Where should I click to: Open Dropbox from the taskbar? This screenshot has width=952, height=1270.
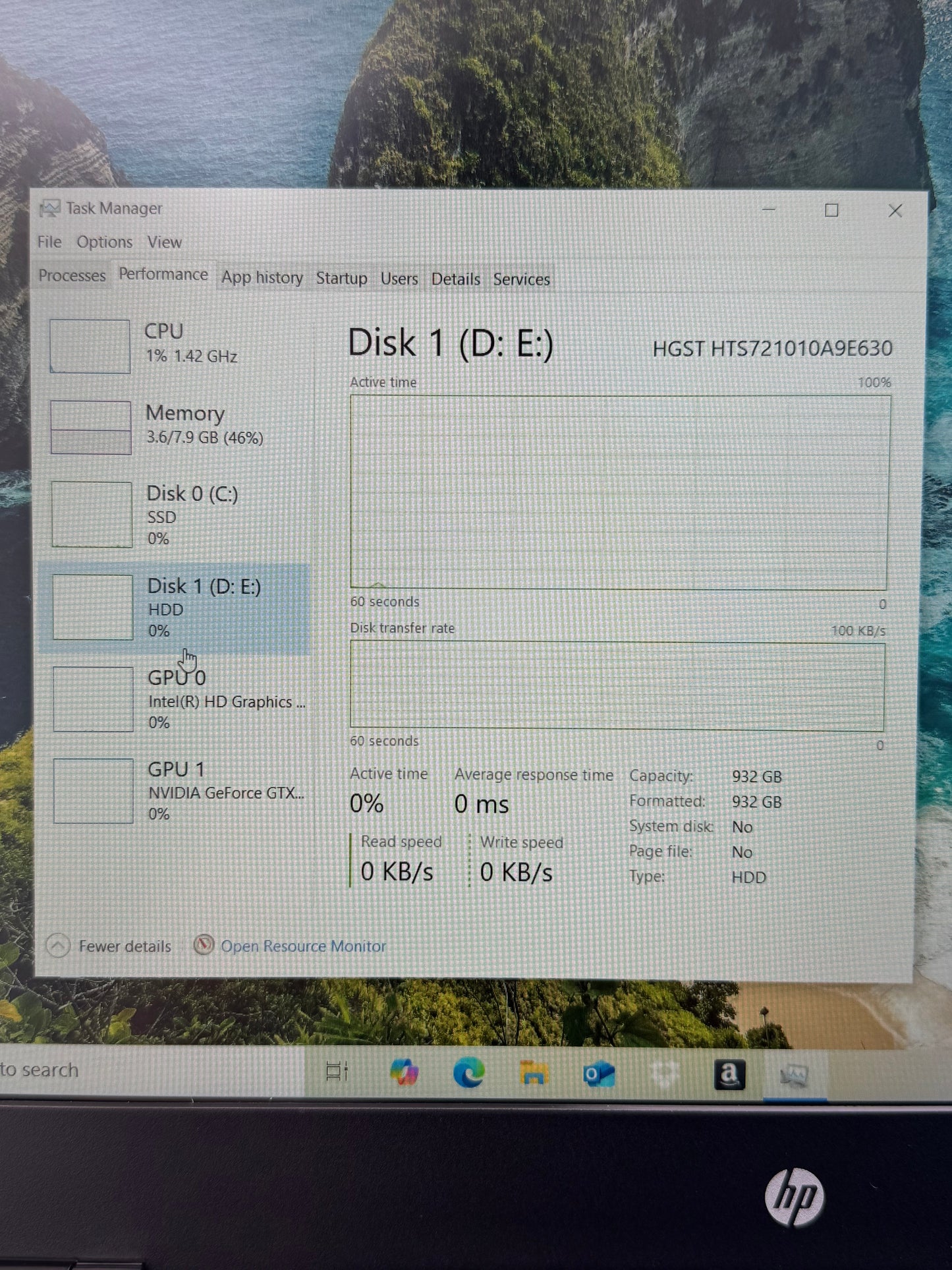click(x=664, y=1075)
